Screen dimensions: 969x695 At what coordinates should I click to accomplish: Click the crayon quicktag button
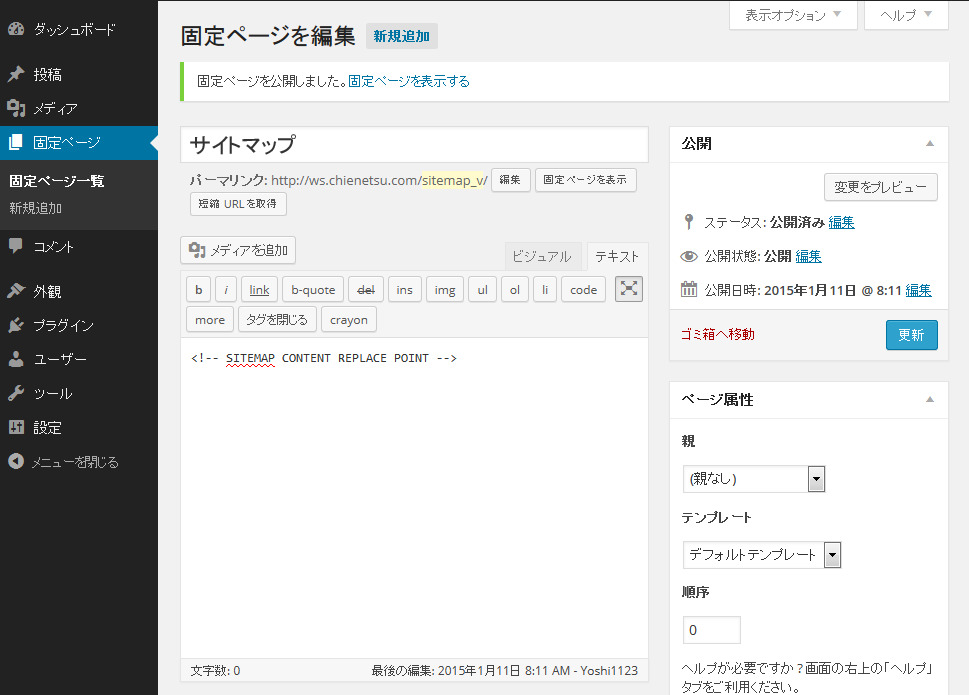pos(349,319)
